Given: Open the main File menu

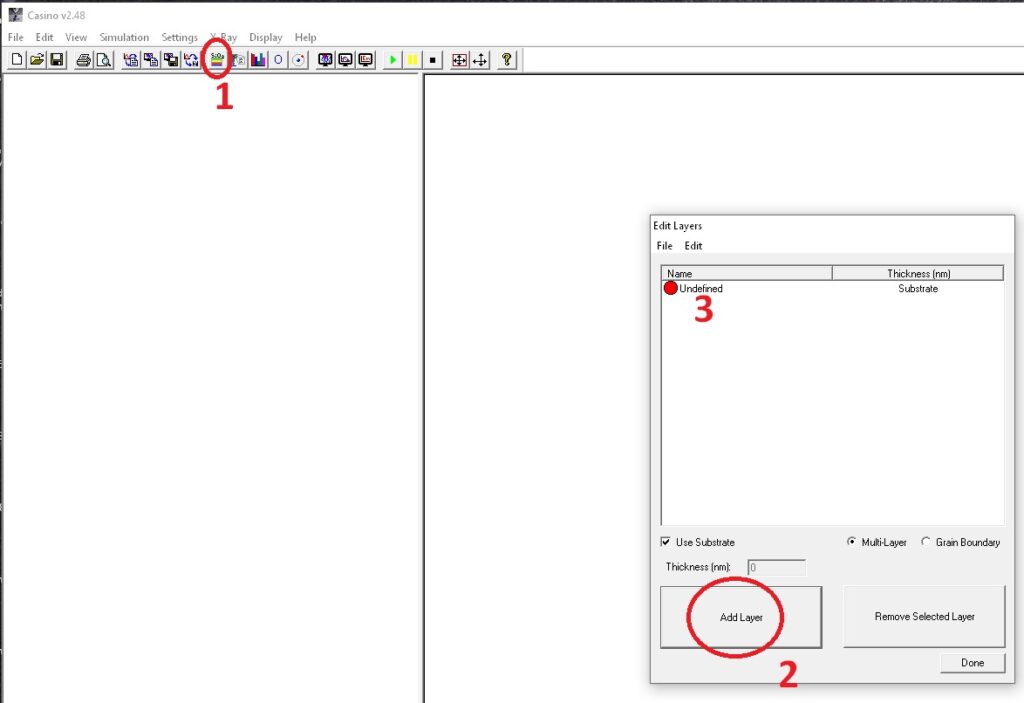Looking at the screenshot, I should 16,37.
